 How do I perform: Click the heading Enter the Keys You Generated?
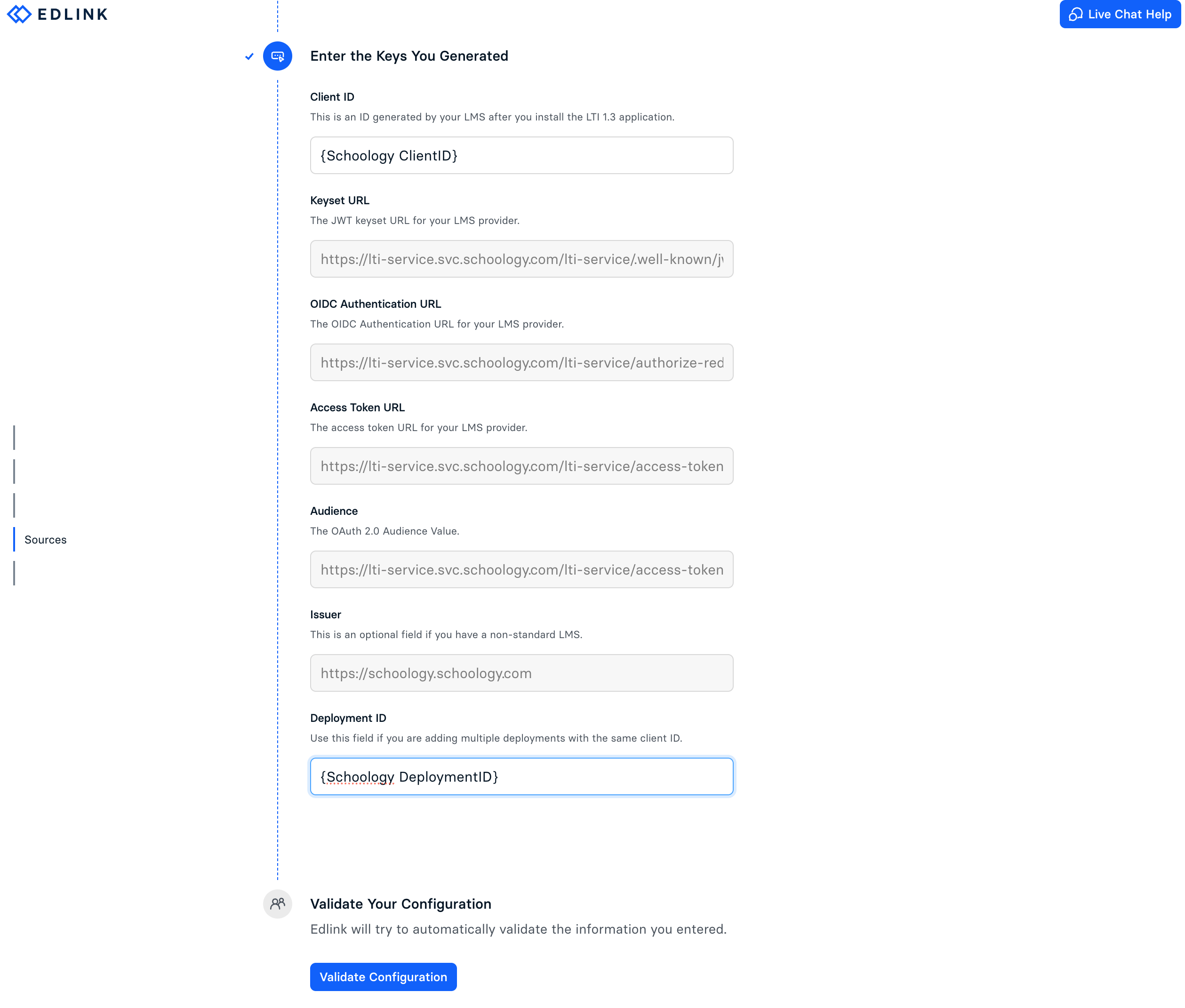pos(409,56)
